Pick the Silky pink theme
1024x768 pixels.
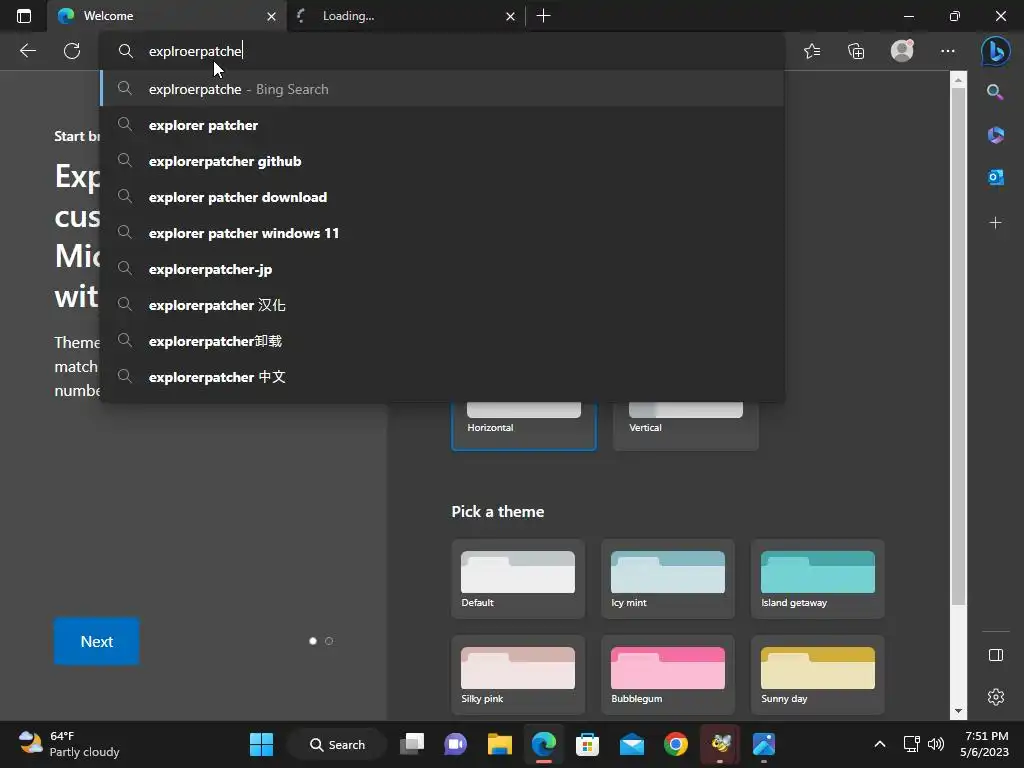point(518,675)
